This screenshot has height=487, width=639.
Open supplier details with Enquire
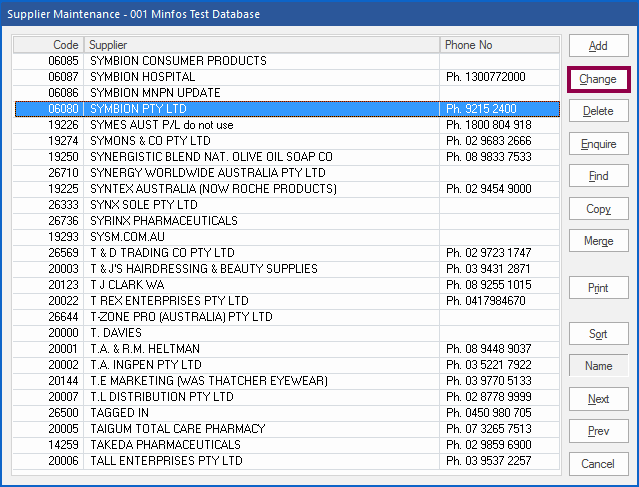point(598,144)
